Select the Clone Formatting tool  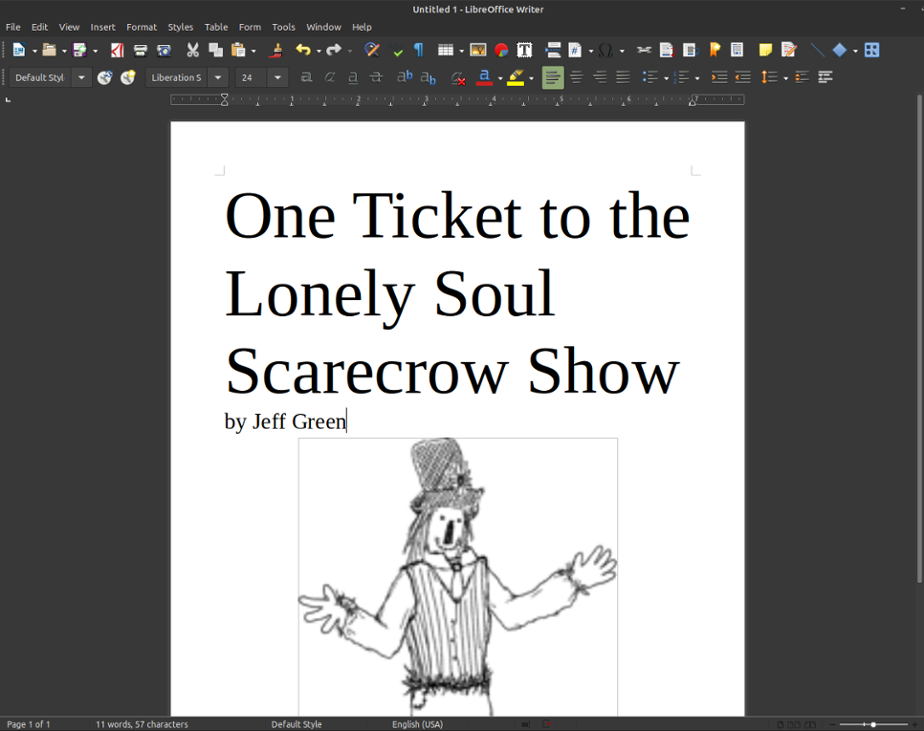(277, 49)
